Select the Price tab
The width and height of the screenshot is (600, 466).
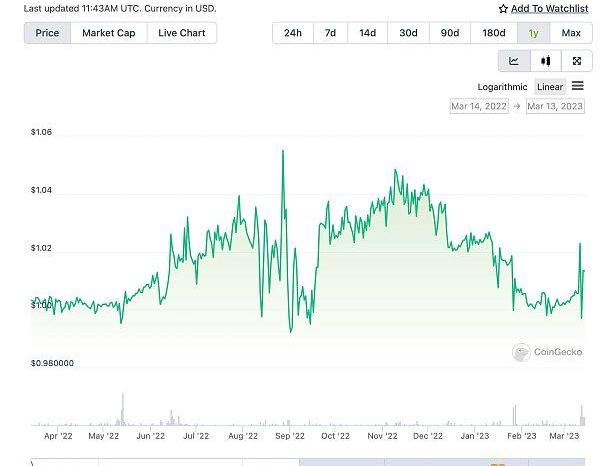(47, 33)
